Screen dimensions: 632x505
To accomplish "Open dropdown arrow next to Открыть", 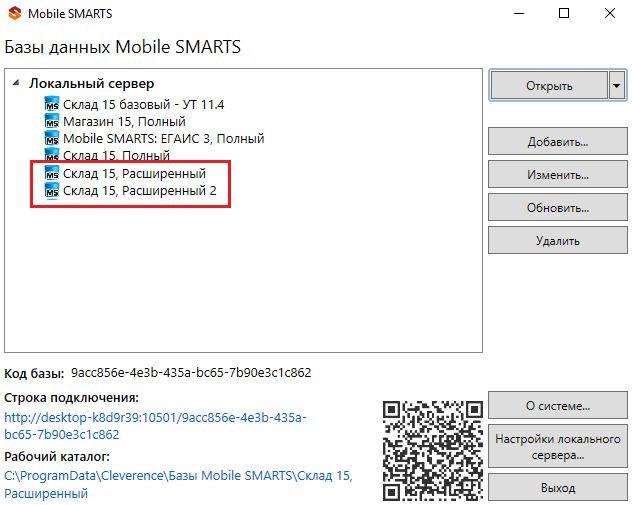I will pos(617,86).
